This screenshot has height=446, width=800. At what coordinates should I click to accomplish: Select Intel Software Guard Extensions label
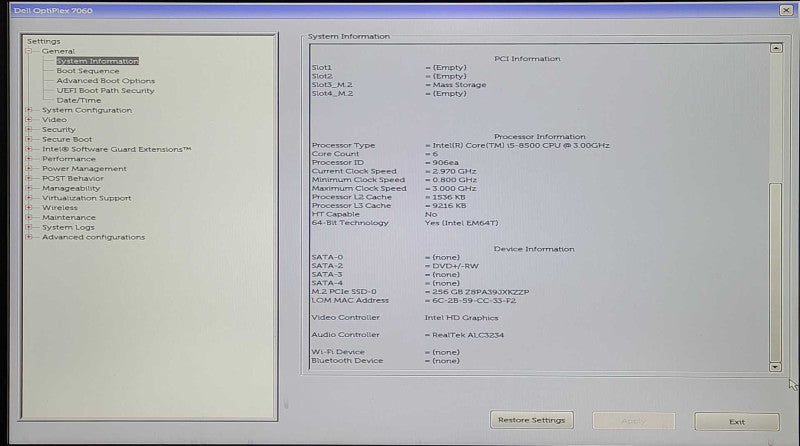point(116,149)
